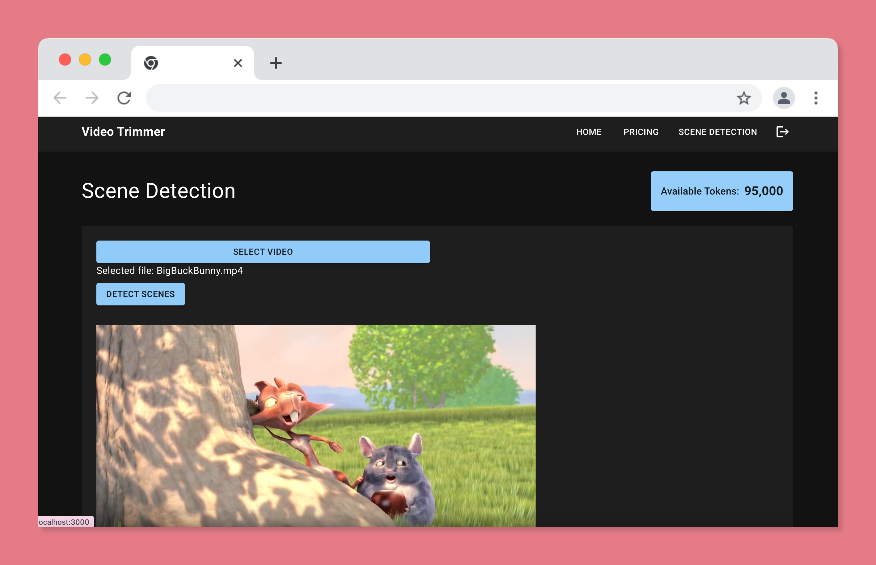Viewport: 876px width, 565px height.
Task: Click the green macOS fullscreen button
Action: pos(105,59)
